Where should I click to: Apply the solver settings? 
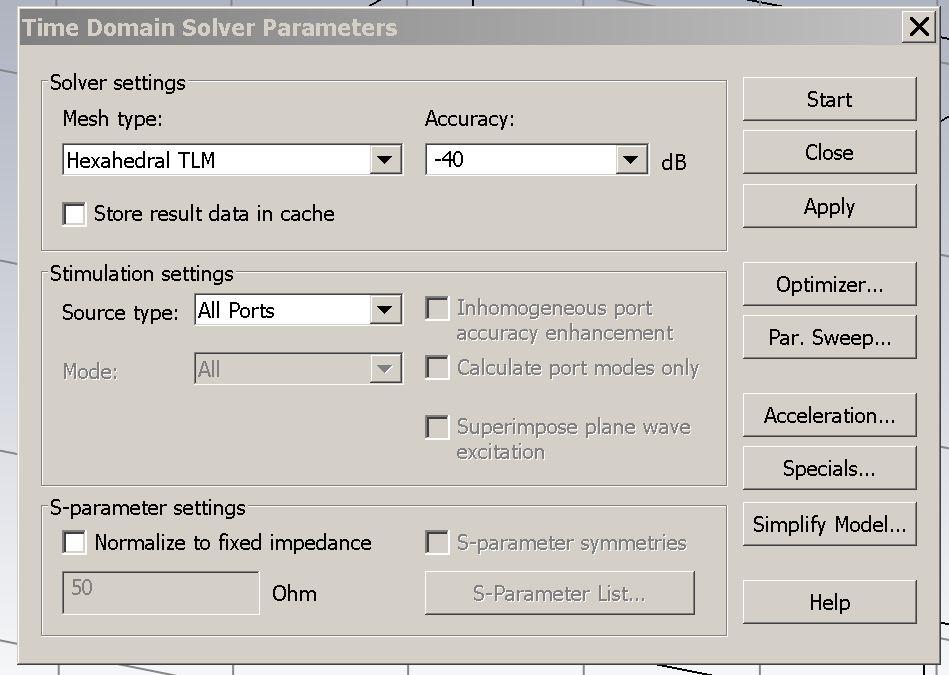pos(829,206)
